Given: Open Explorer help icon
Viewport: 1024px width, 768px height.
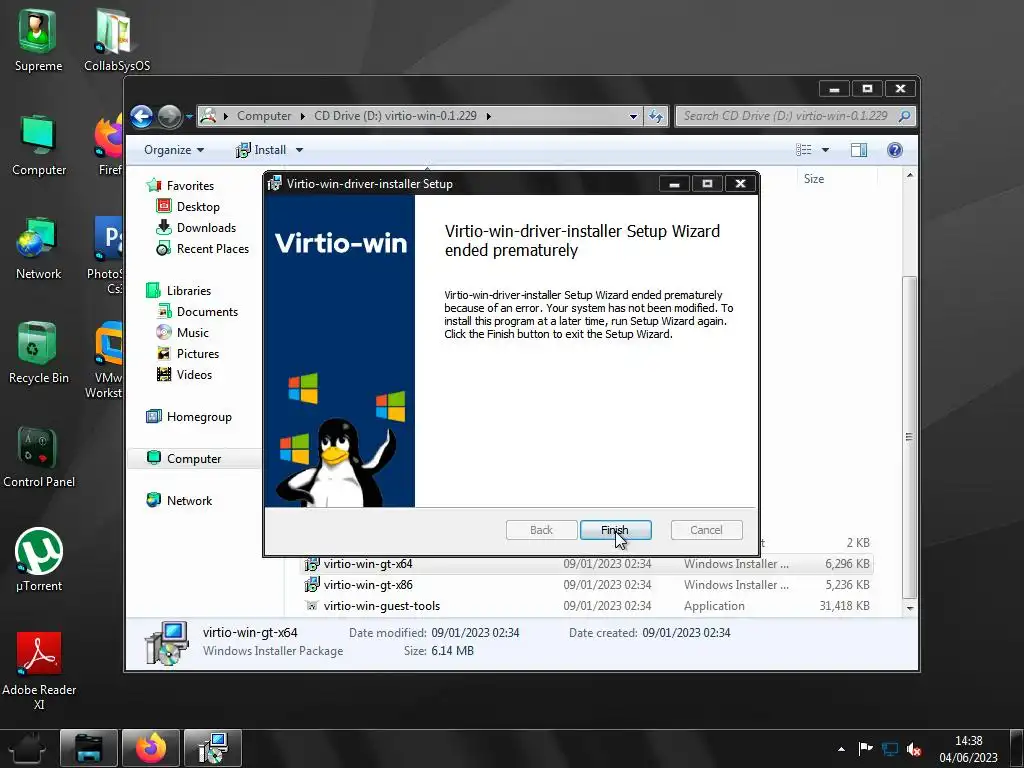Looking at the screenshot, I should (895, 150).
